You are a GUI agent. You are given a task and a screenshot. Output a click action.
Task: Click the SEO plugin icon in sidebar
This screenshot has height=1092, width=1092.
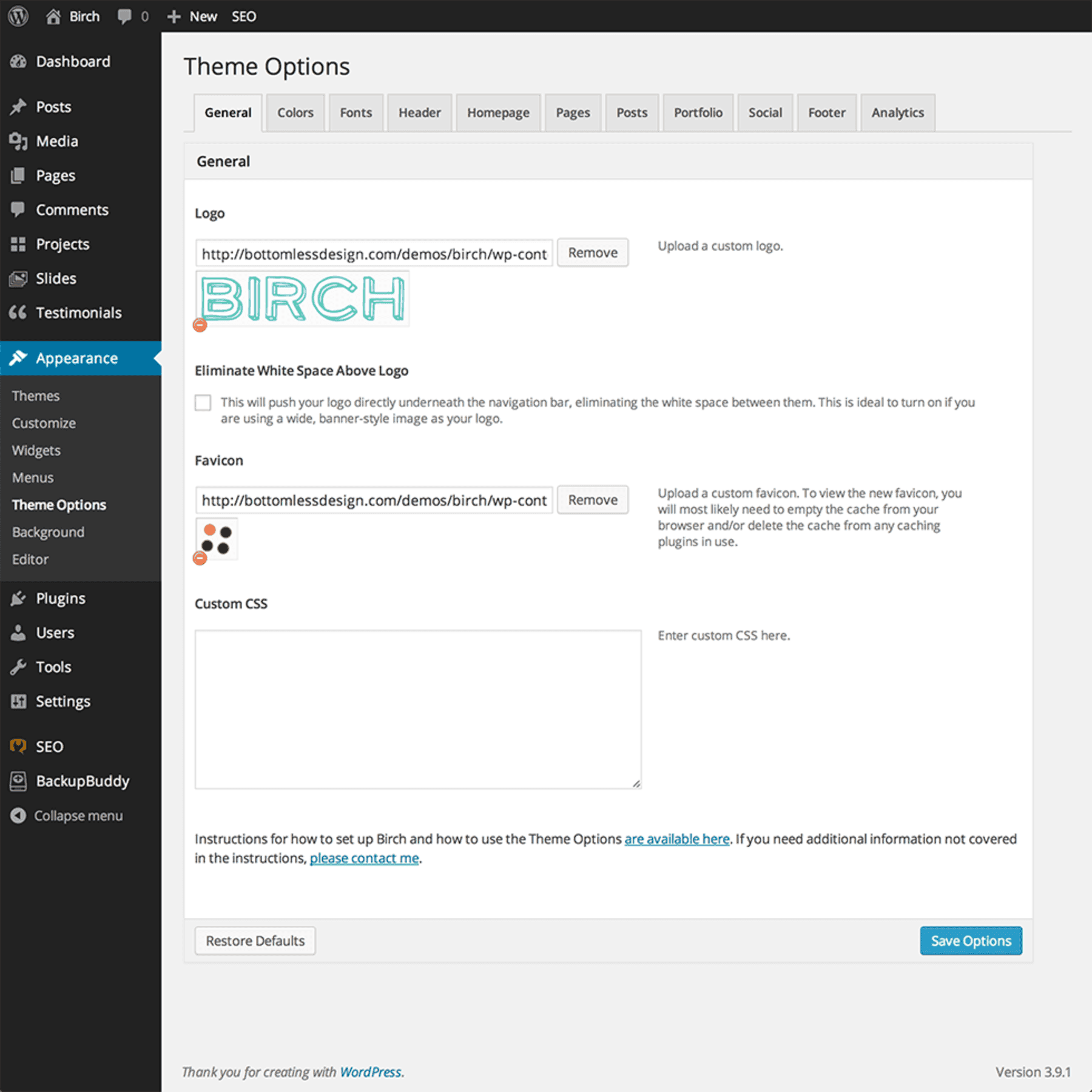pyautogui.click(x=18, y=746)
